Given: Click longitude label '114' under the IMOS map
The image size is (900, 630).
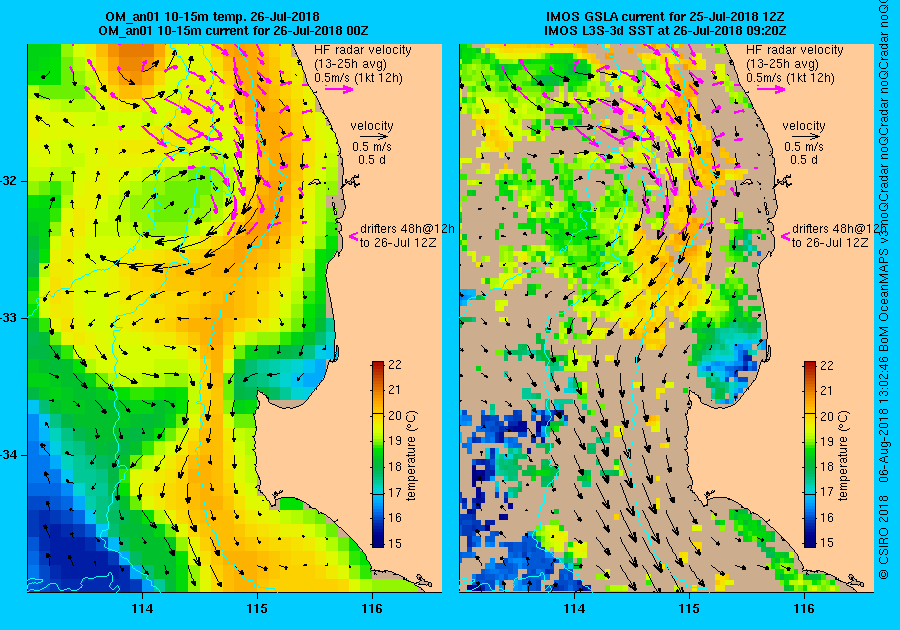Looking at the screenshot, I should (x=575, y=609).
